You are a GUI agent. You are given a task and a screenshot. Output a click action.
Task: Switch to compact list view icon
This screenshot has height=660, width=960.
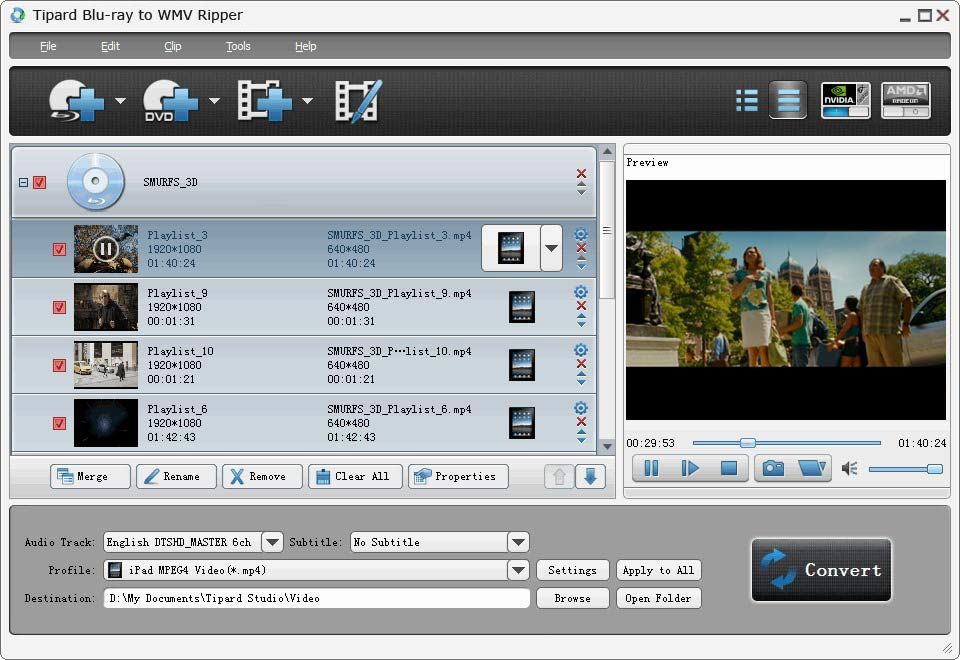747,100
